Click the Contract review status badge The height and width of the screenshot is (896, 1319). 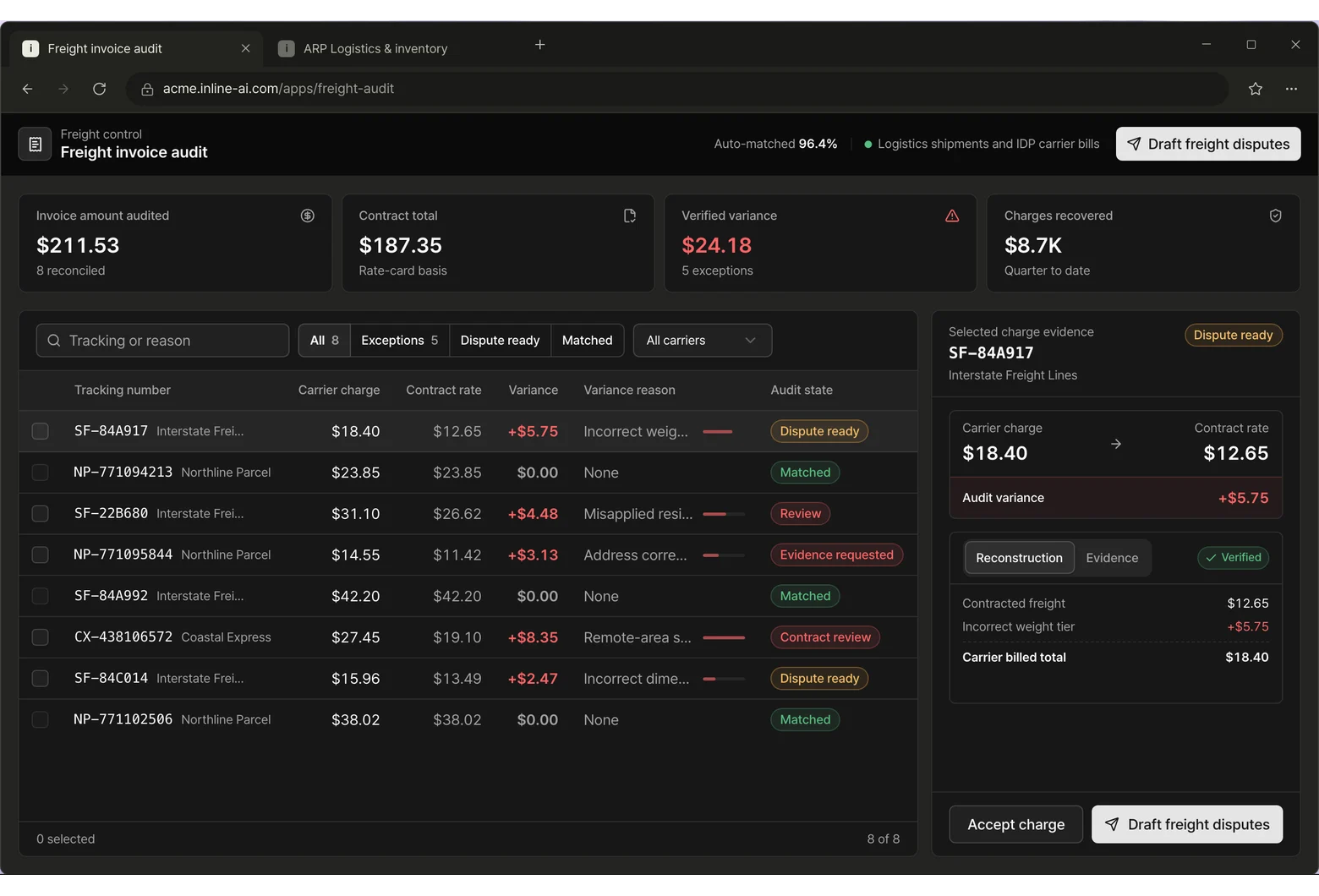(x=825, y=637)
